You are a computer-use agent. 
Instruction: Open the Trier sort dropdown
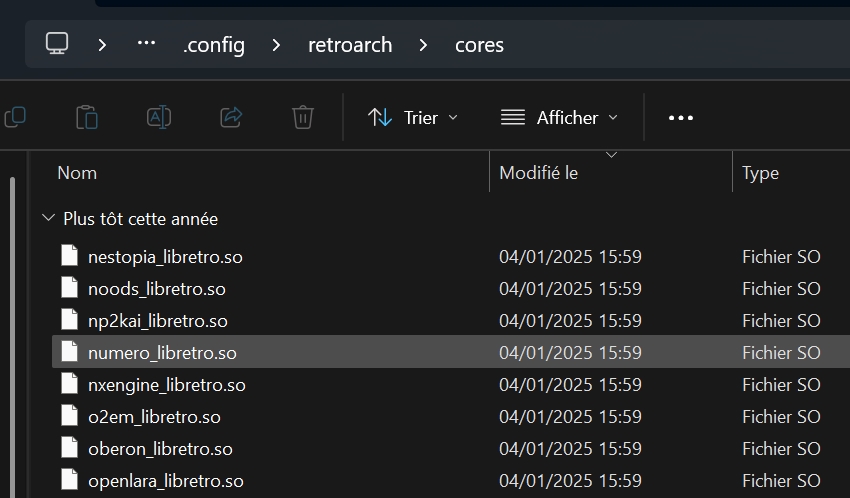[413, 118]
